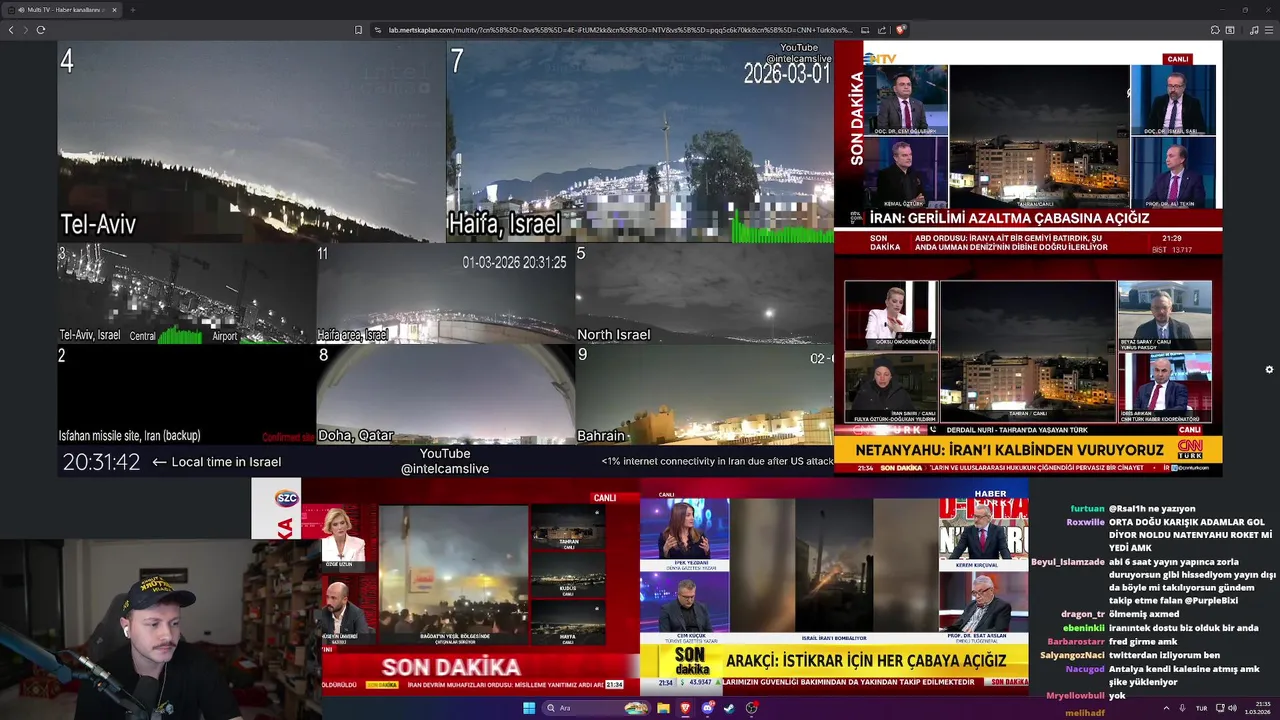This screenshot has width=1280, height=720.
Task: Click the North Israel camera 5 feed
Action: (704, 294)
